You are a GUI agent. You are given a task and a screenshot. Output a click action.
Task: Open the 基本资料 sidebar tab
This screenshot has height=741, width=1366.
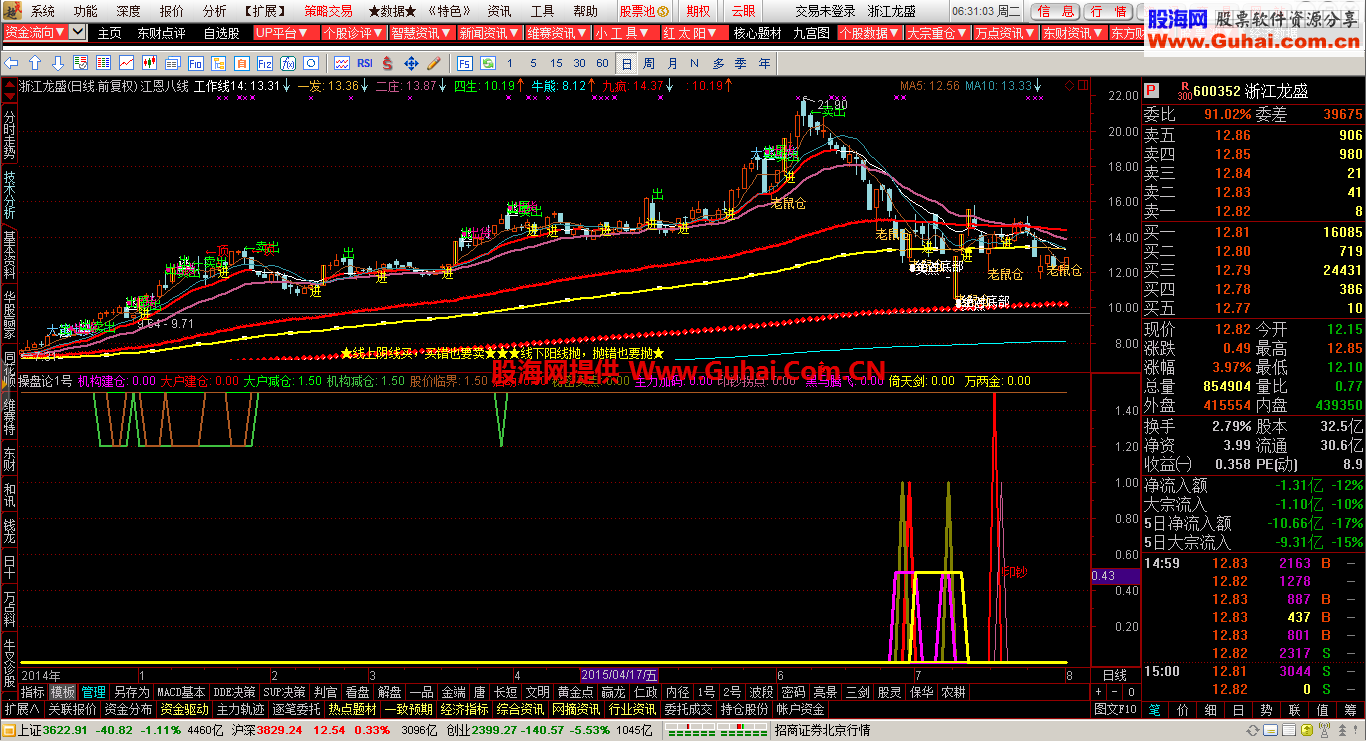tap(9, 255)
